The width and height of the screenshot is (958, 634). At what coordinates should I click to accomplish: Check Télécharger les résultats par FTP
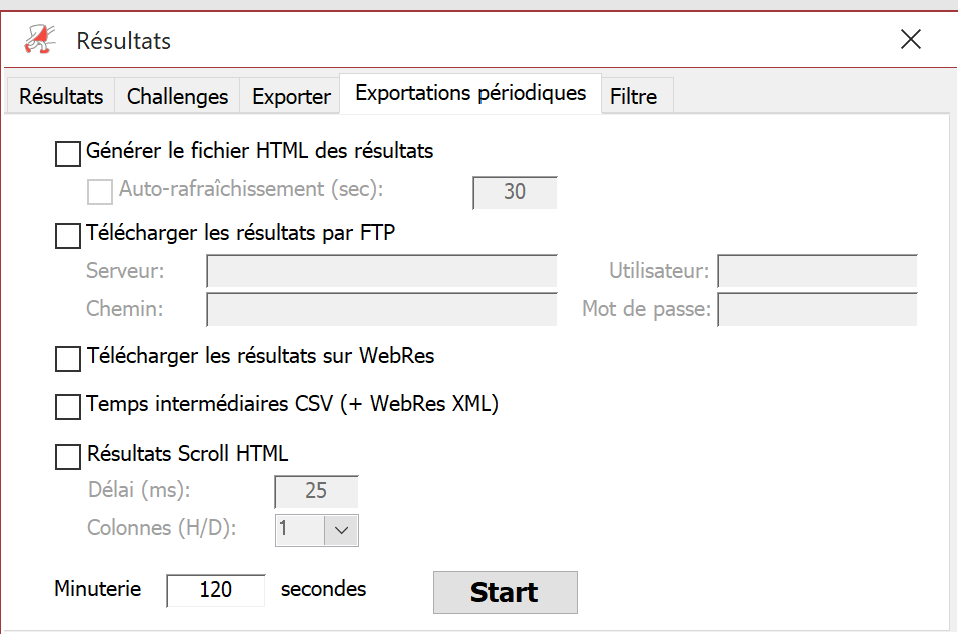[x=68, y=235]
